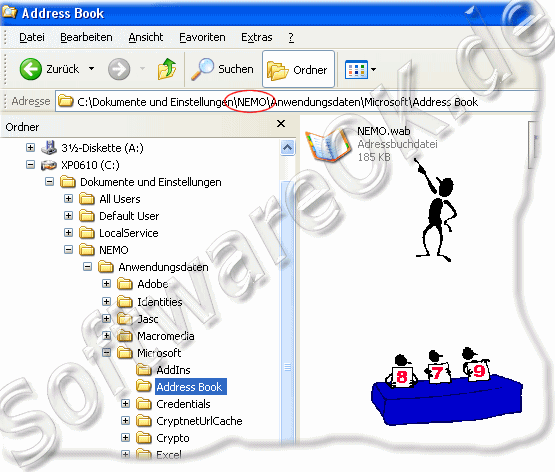Click the highlighted Address Book tree label
The image size is (555, 472).
[x=190, y=387]
